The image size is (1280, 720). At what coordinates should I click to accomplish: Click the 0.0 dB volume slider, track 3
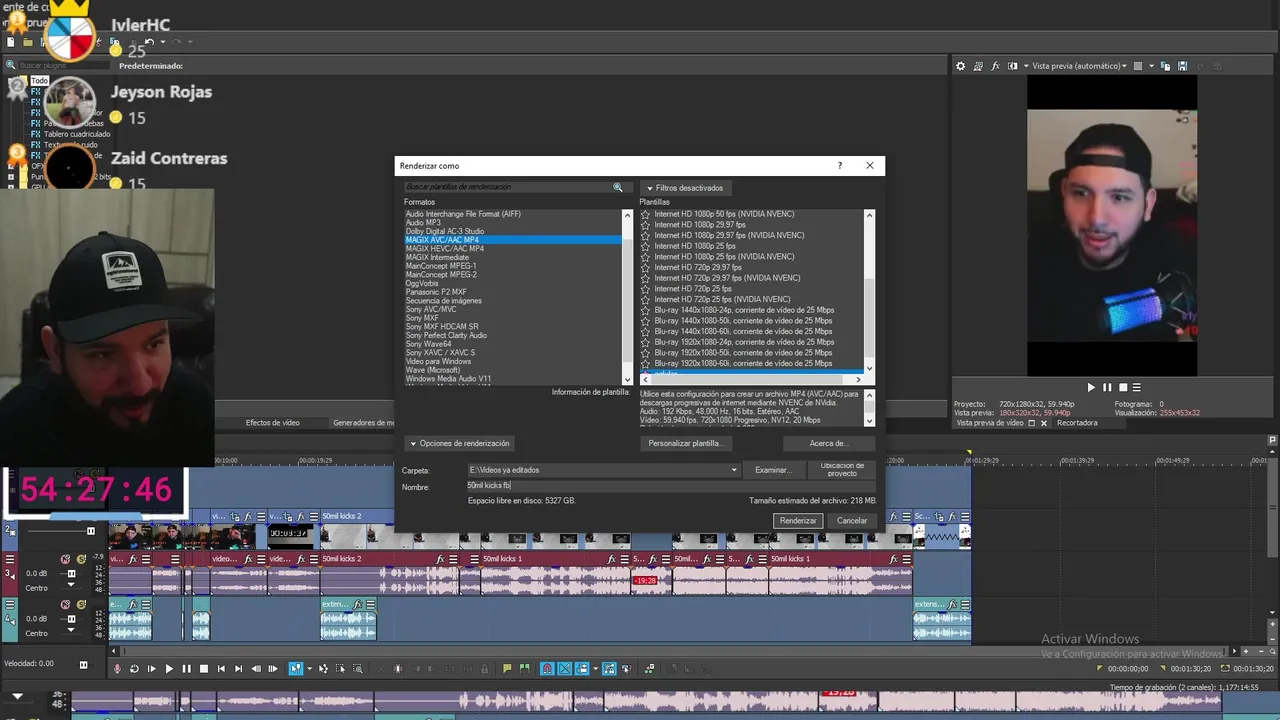pos(70,574)
